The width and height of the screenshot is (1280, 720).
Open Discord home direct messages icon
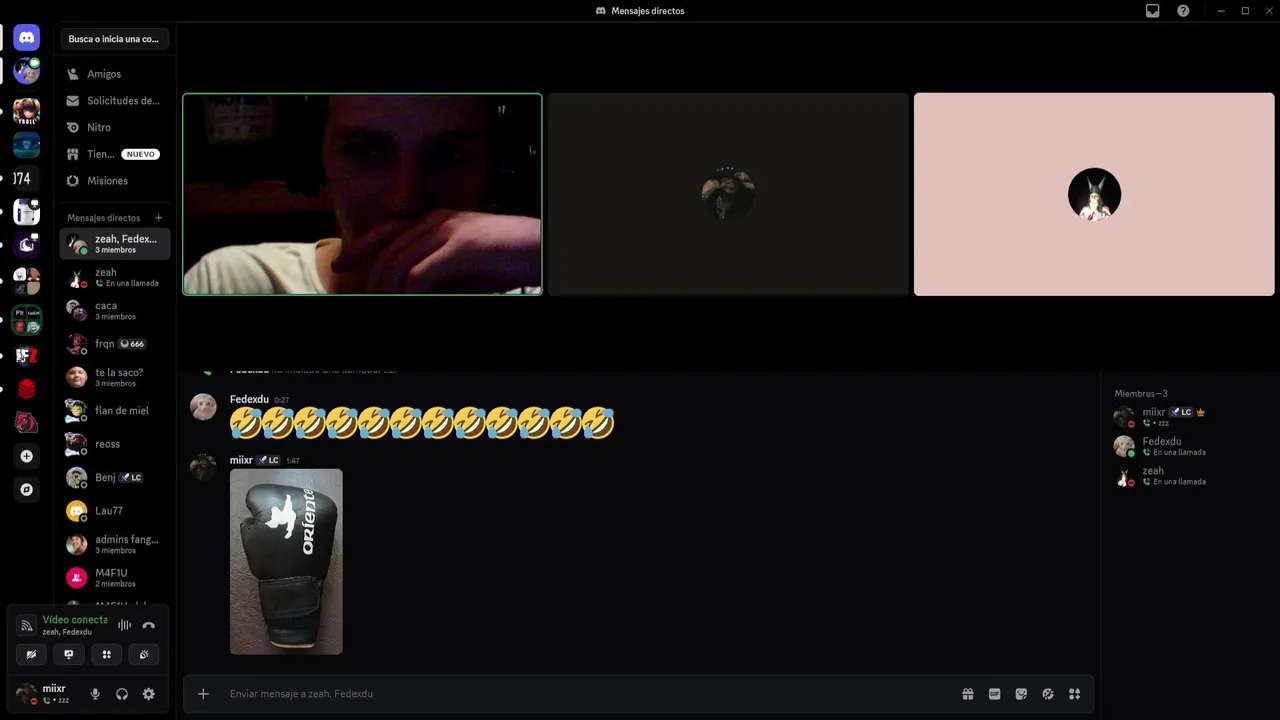coord(27,38)
